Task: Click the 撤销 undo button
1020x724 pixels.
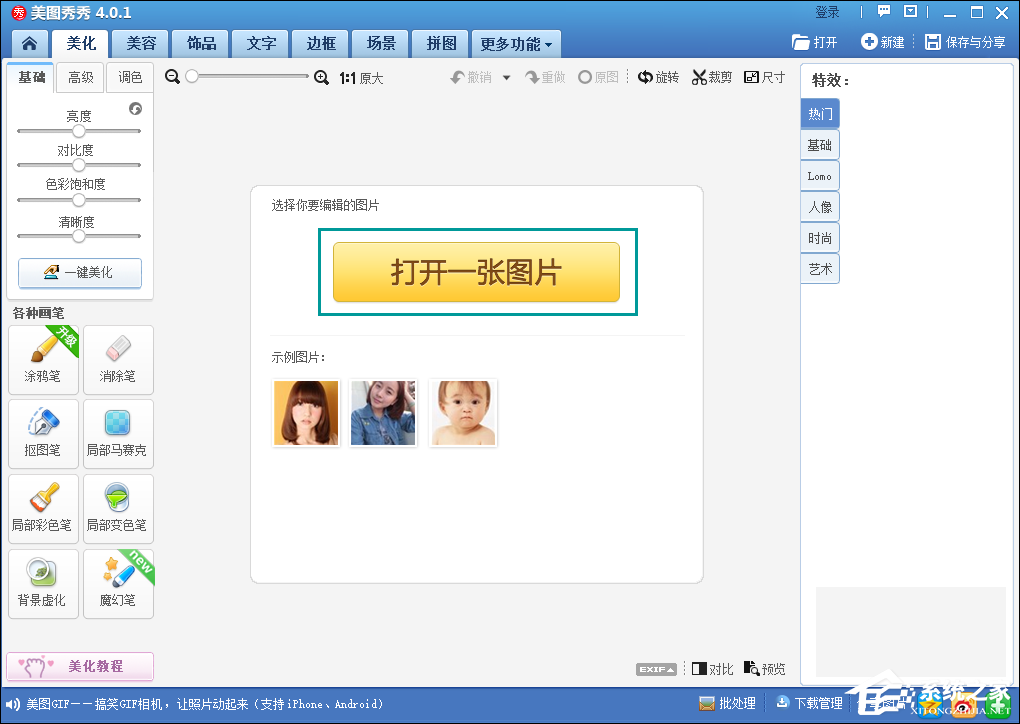Action: 471,77
